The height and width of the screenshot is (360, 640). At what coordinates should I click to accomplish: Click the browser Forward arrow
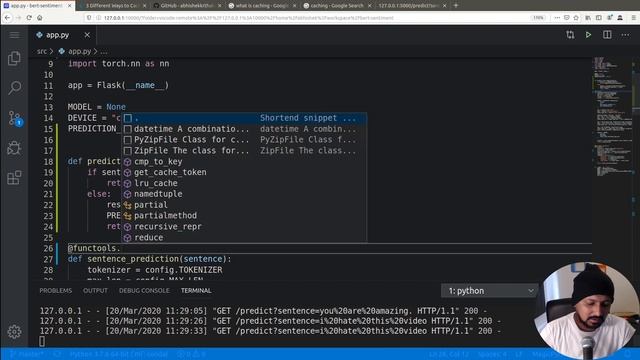[x=18, y=18]
